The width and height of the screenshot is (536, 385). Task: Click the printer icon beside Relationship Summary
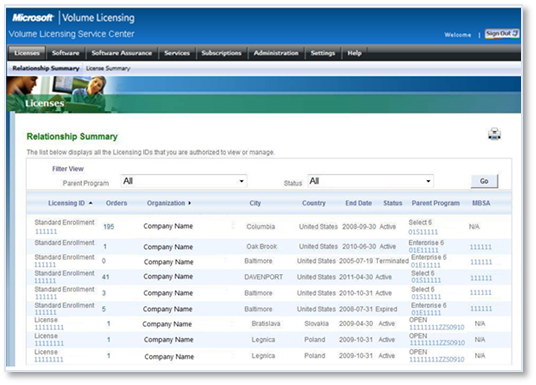(x=494, y=134)
